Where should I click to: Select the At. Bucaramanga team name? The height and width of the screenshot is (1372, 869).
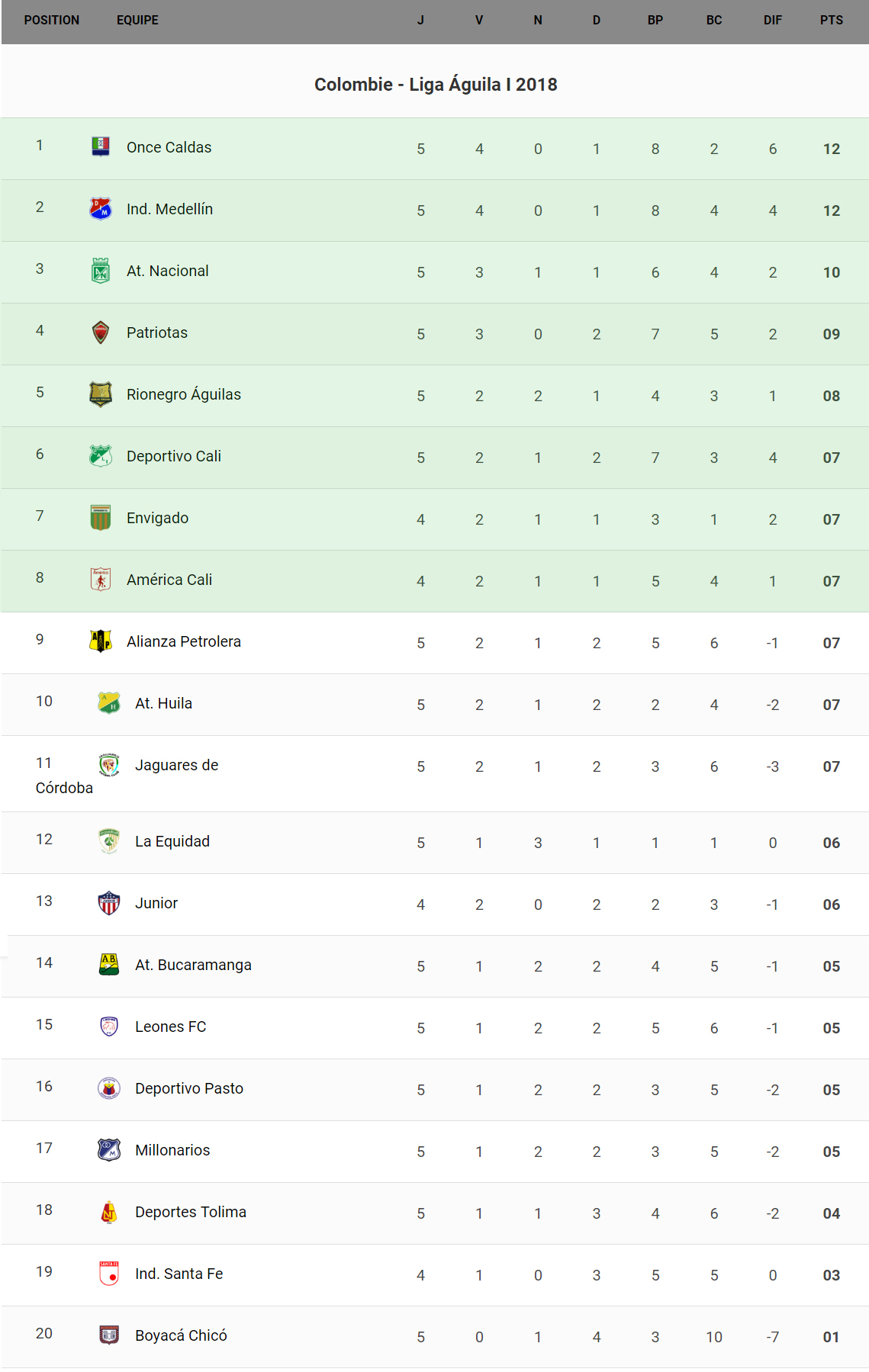click(193, 965)
